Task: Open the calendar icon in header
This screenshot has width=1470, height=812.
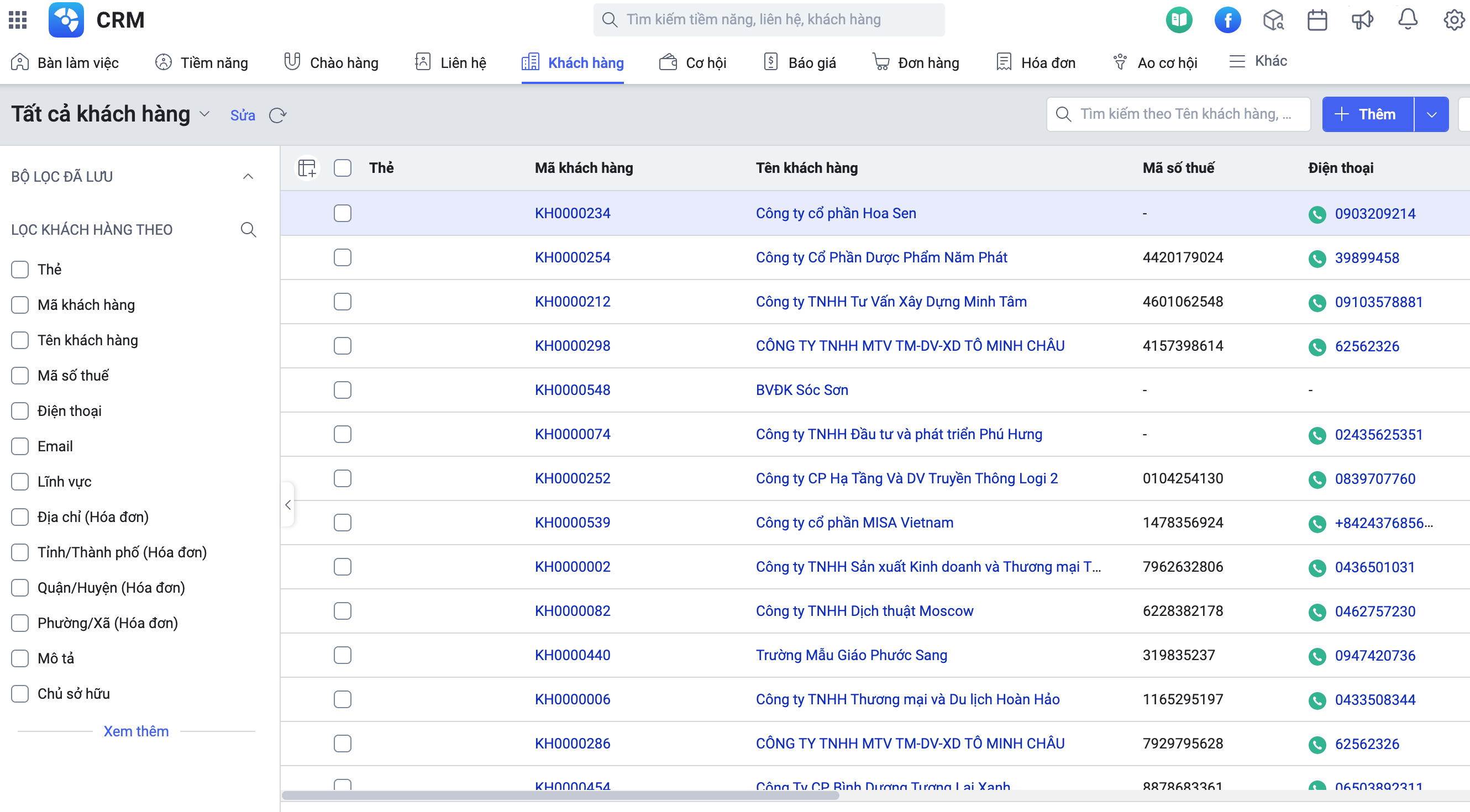Action: coord(1317,20)
